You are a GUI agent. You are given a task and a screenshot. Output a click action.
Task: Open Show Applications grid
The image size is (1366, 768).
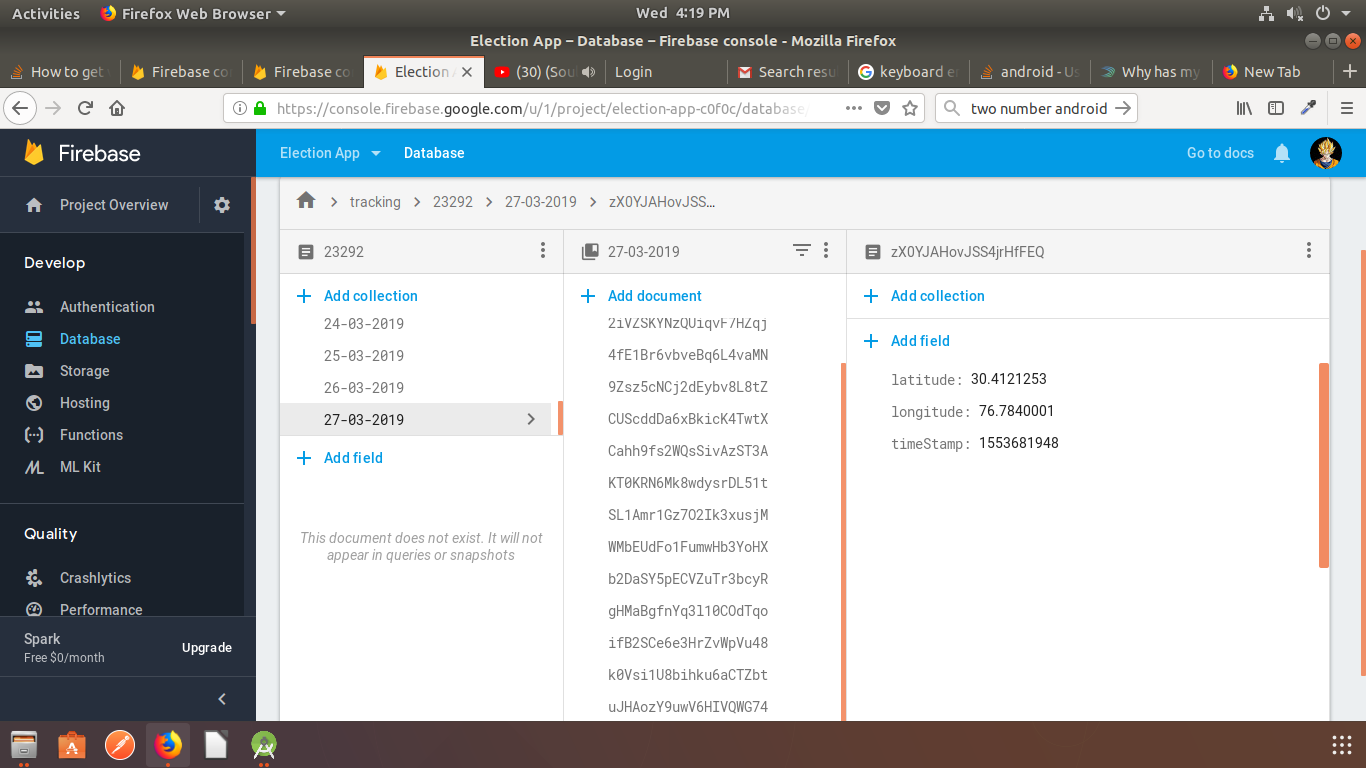coord(1342,745)
